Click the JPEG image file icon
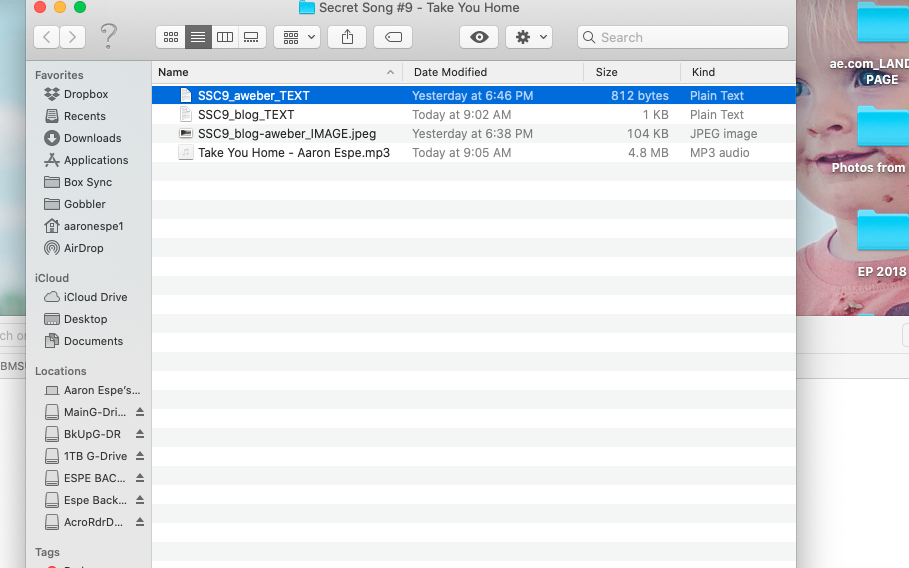The image size is (909, 568). point(186,133)
